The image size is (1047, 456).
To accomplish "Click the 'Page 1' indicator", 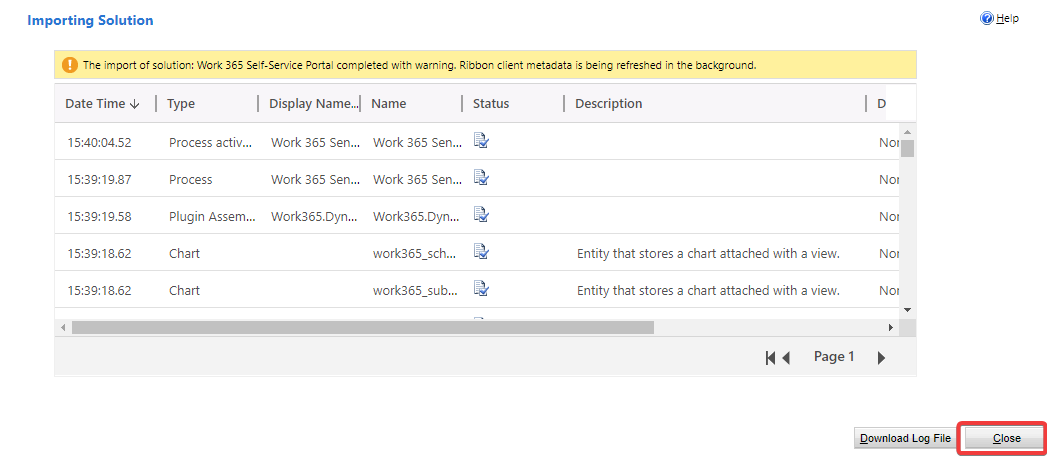I will (x=834, y=357).
